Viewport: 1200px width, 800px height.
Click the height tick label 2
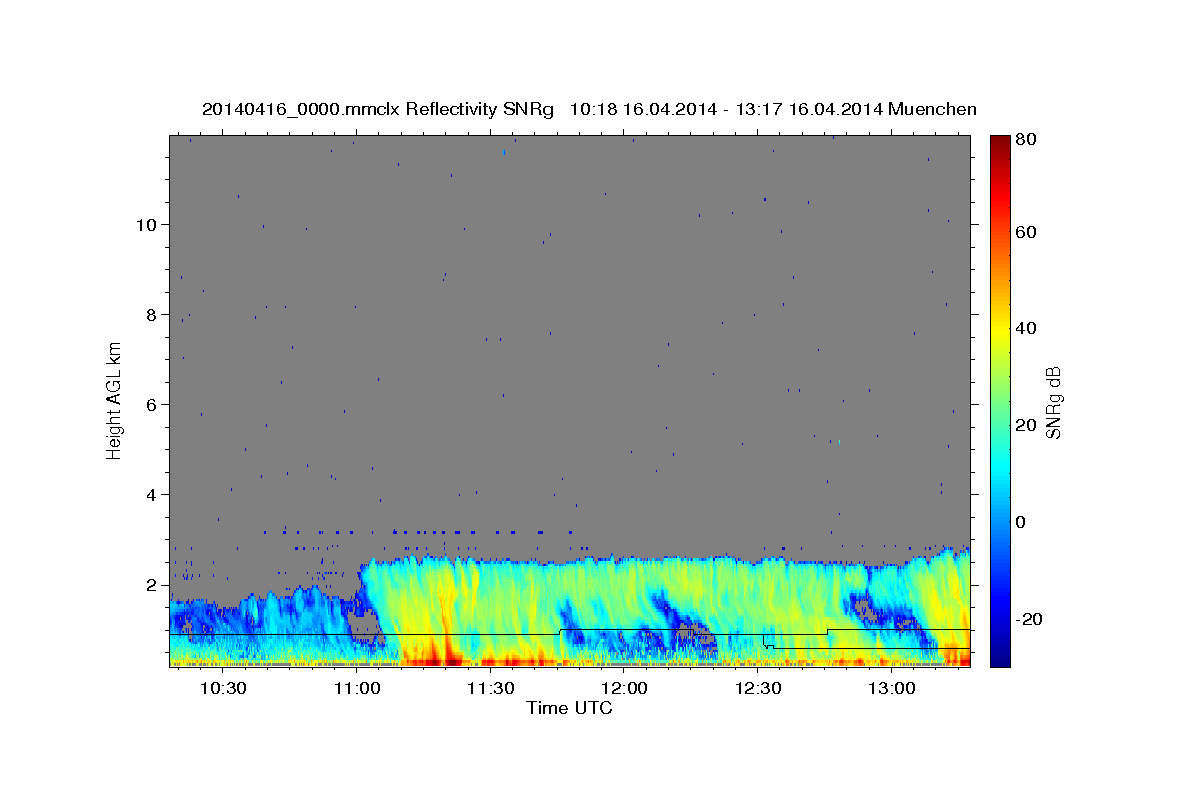152,584
